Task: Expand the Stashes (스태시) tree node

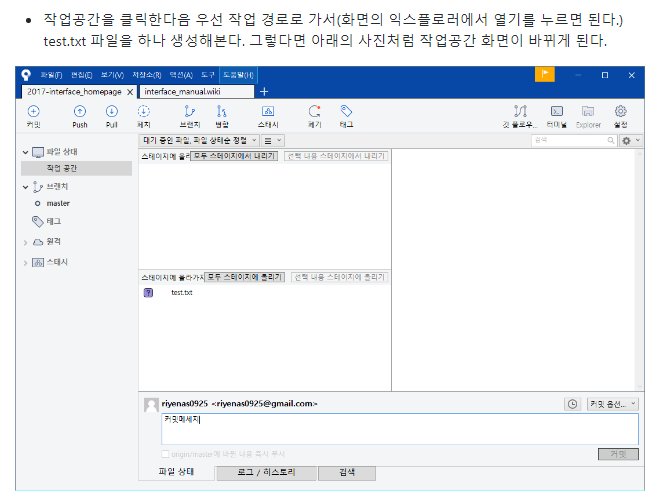Action: 25,263
